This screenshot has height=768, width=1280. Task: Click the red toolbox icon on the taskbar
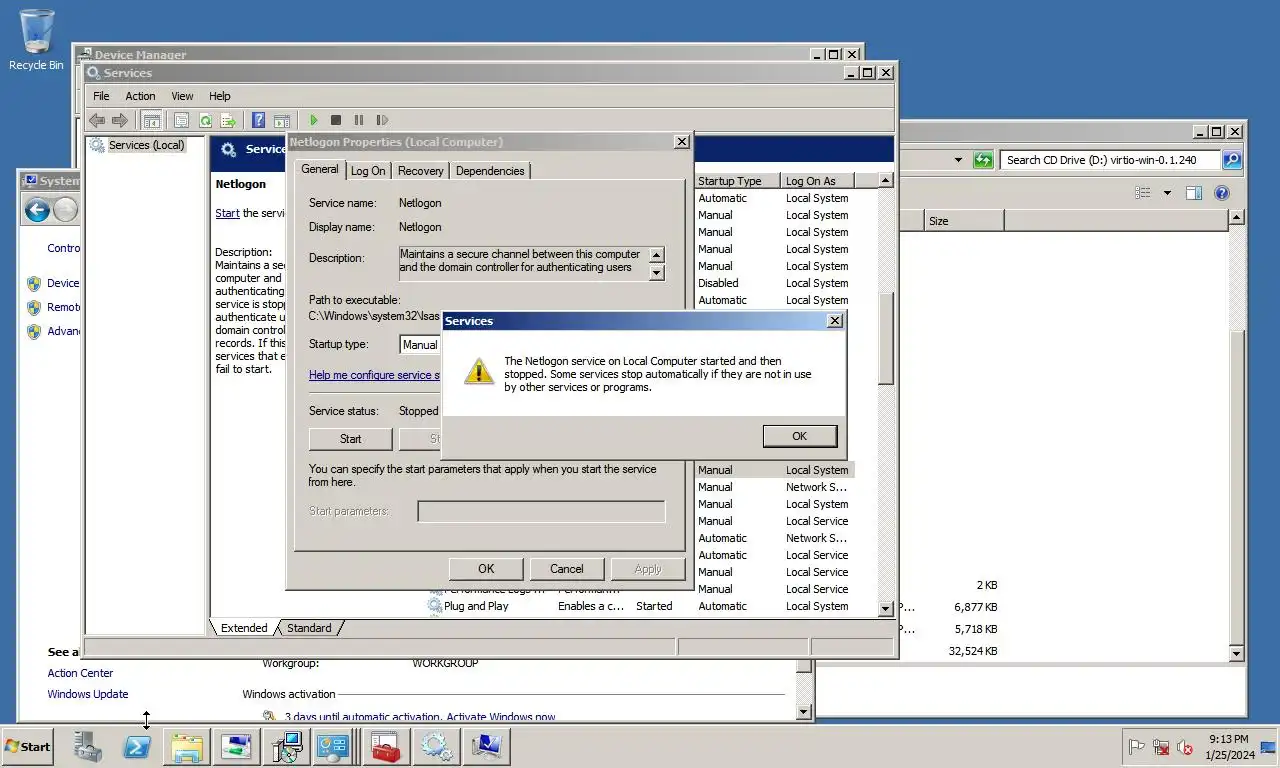[x=385, y=746]
